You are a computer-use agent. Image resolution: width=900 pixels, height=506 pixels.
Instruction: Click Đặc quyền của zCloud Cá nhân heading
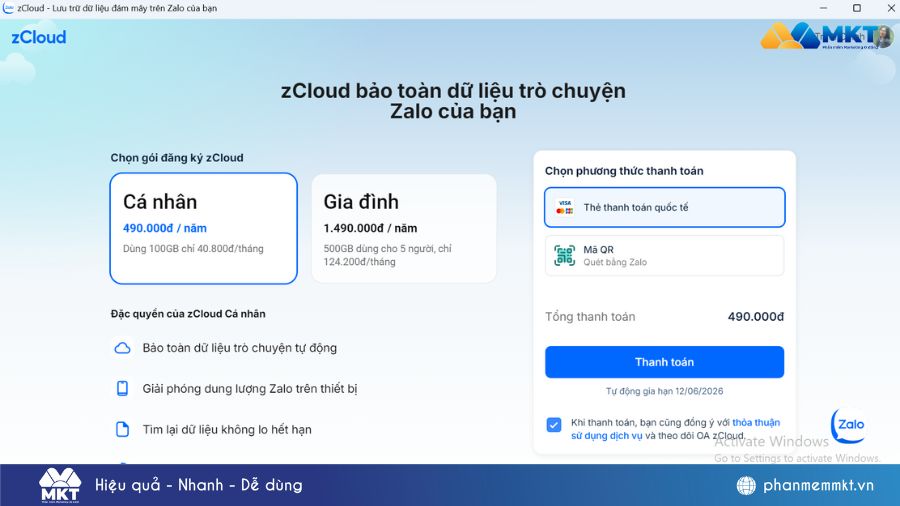tap(188, 314)
